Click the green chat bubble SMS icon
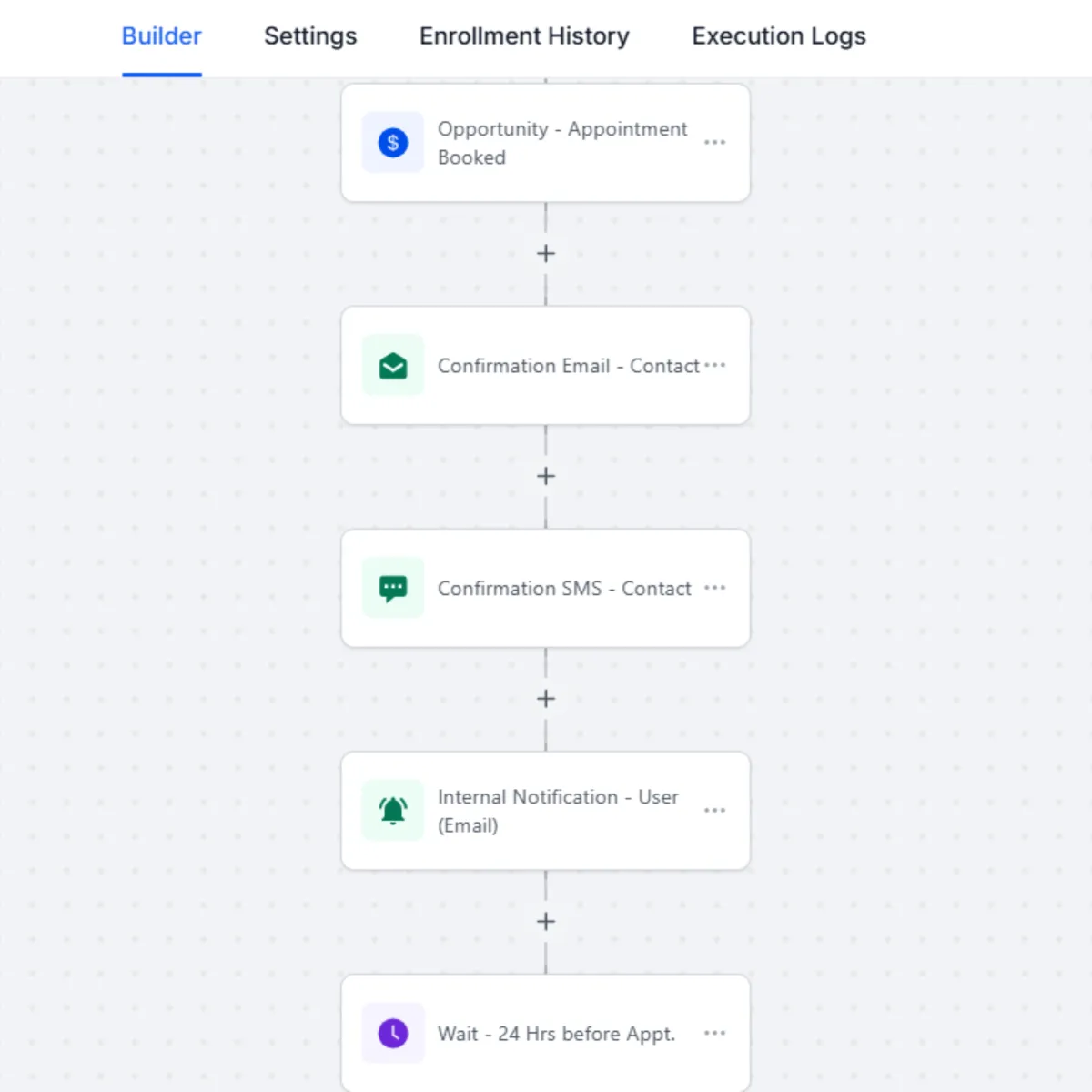The image size is (1092, 1092). point(393,589)
